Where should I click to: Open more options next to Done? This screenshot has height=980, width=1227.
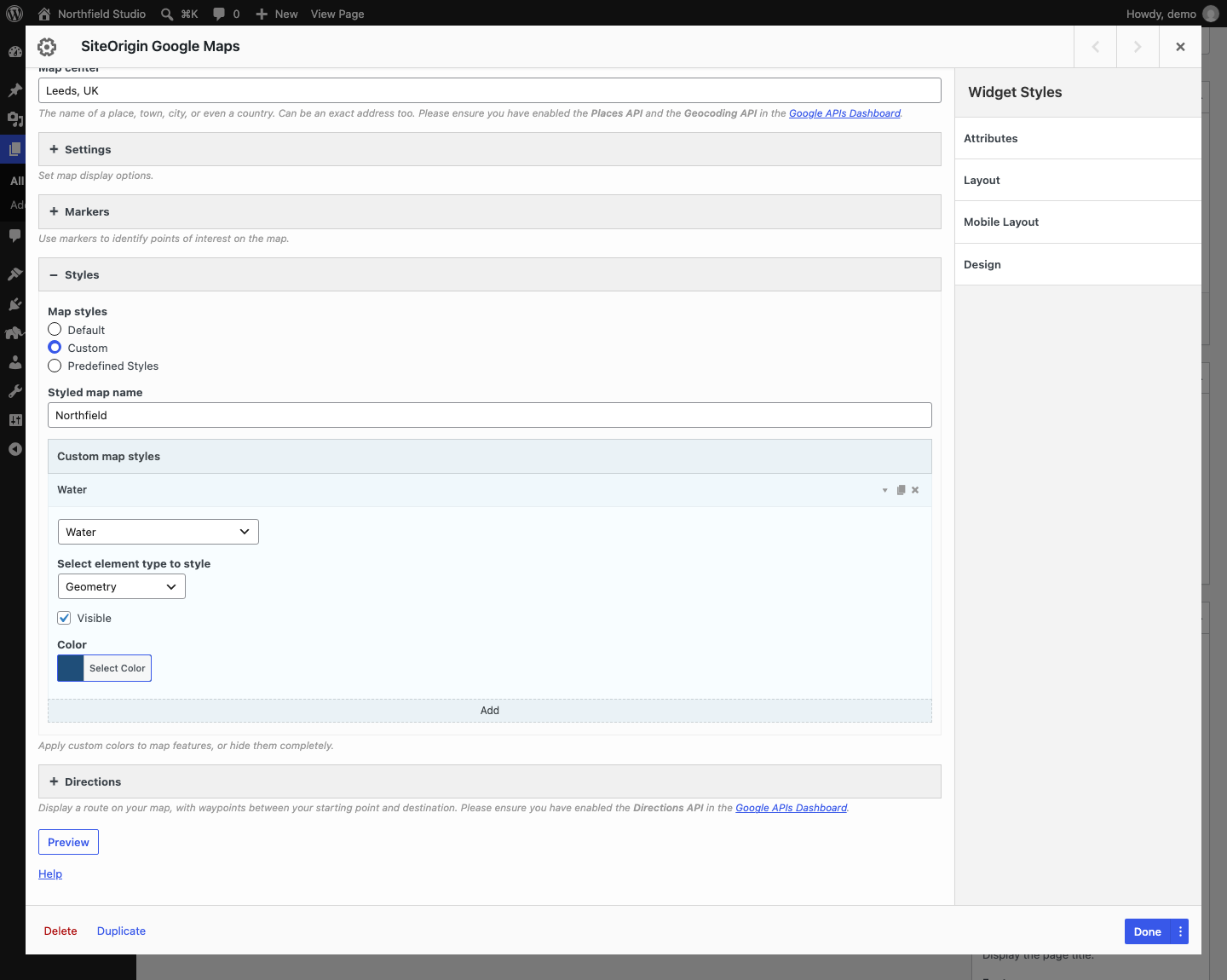(1180, 931)
